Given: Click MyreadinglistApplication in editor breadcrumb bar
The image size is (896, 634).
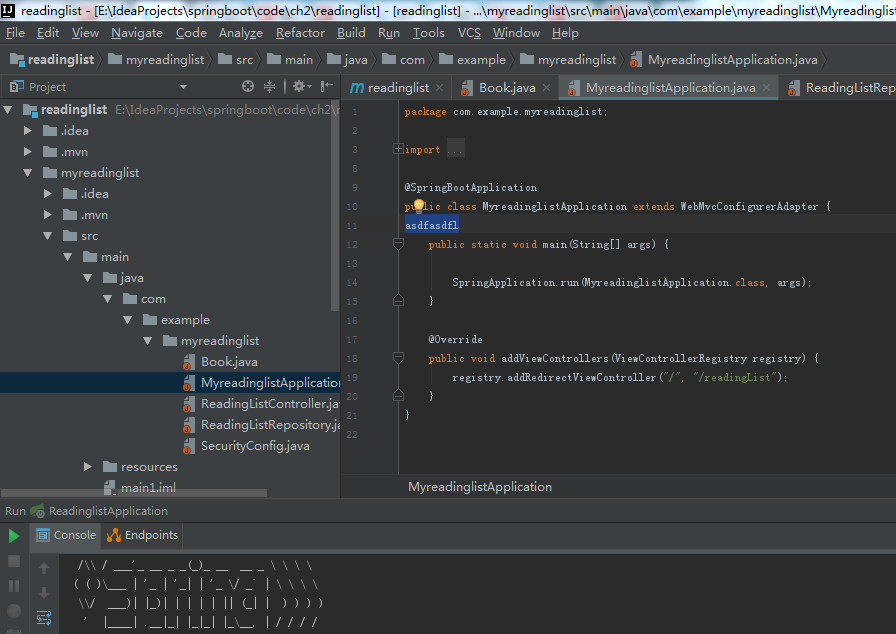Looking at the screenshot, I should pos(479,487).
